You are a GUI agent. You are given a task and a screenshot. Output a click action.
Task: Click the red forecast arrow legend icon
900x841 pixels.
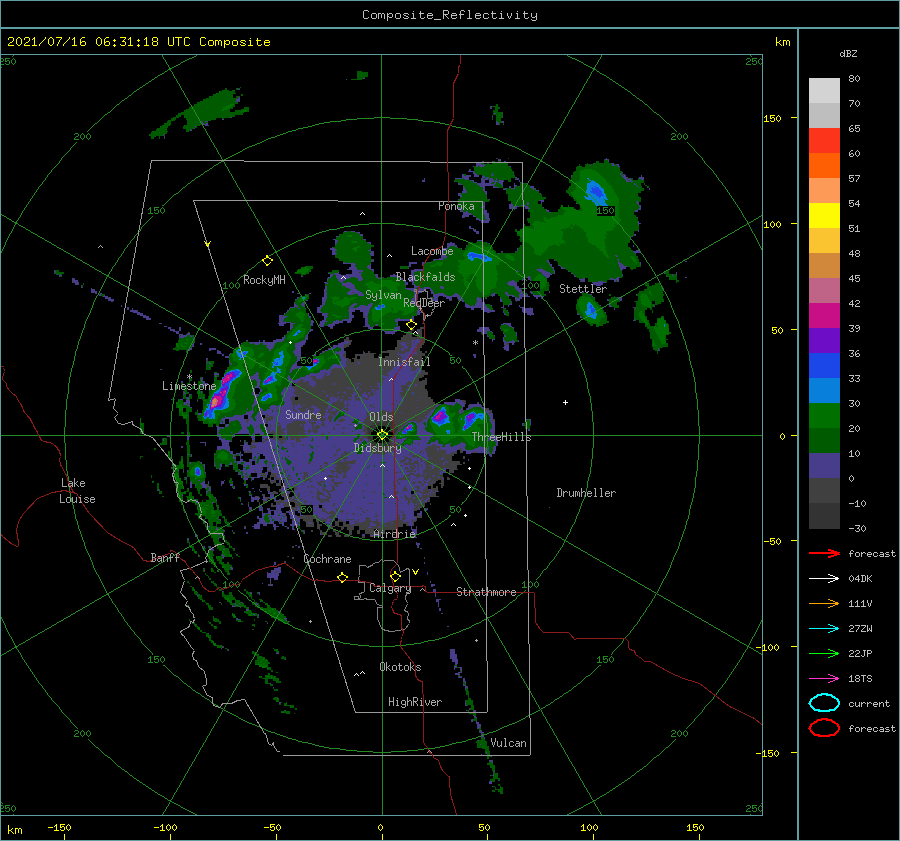coord(824,553)
